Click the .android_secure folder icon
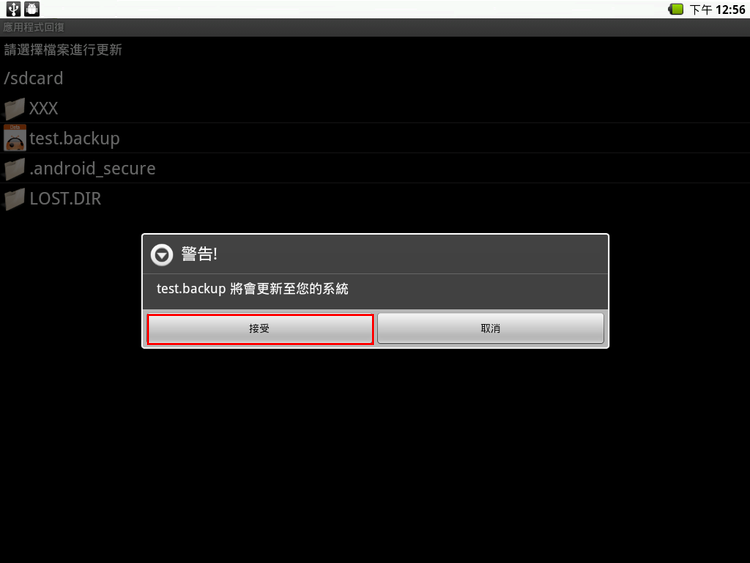Viewport: 750px width, 563px height. pos(14,169)
